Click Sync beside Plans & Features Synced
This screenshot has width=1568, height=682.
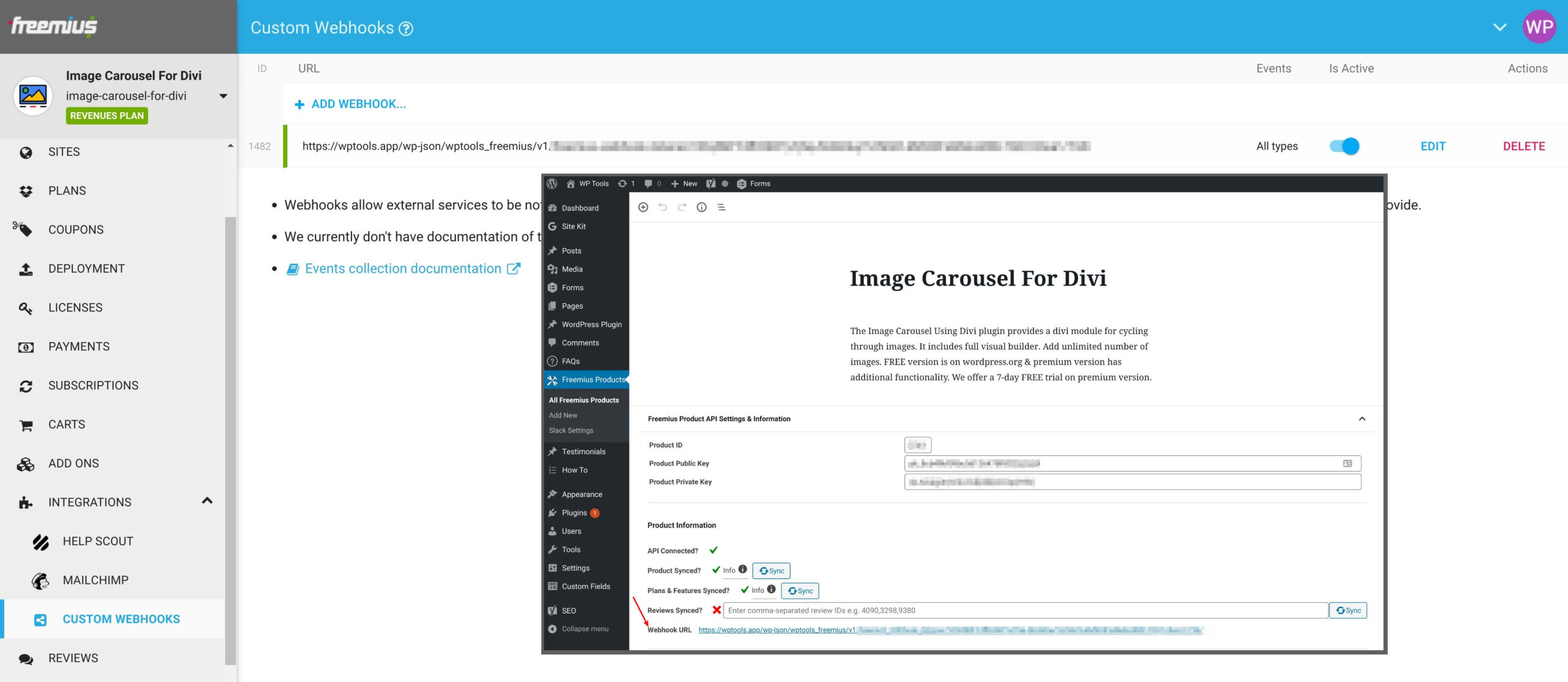[x=800, y=591]
